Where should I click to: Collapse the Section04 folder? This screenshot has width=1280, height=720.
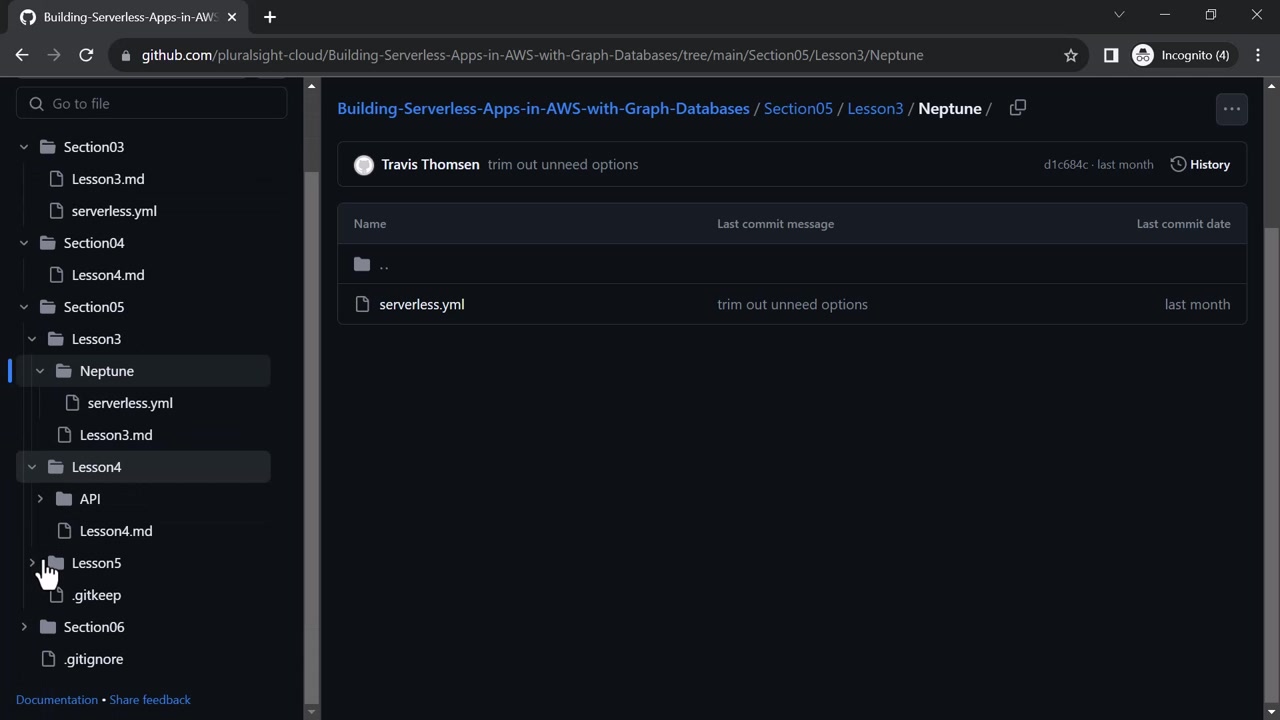(24, 243)
